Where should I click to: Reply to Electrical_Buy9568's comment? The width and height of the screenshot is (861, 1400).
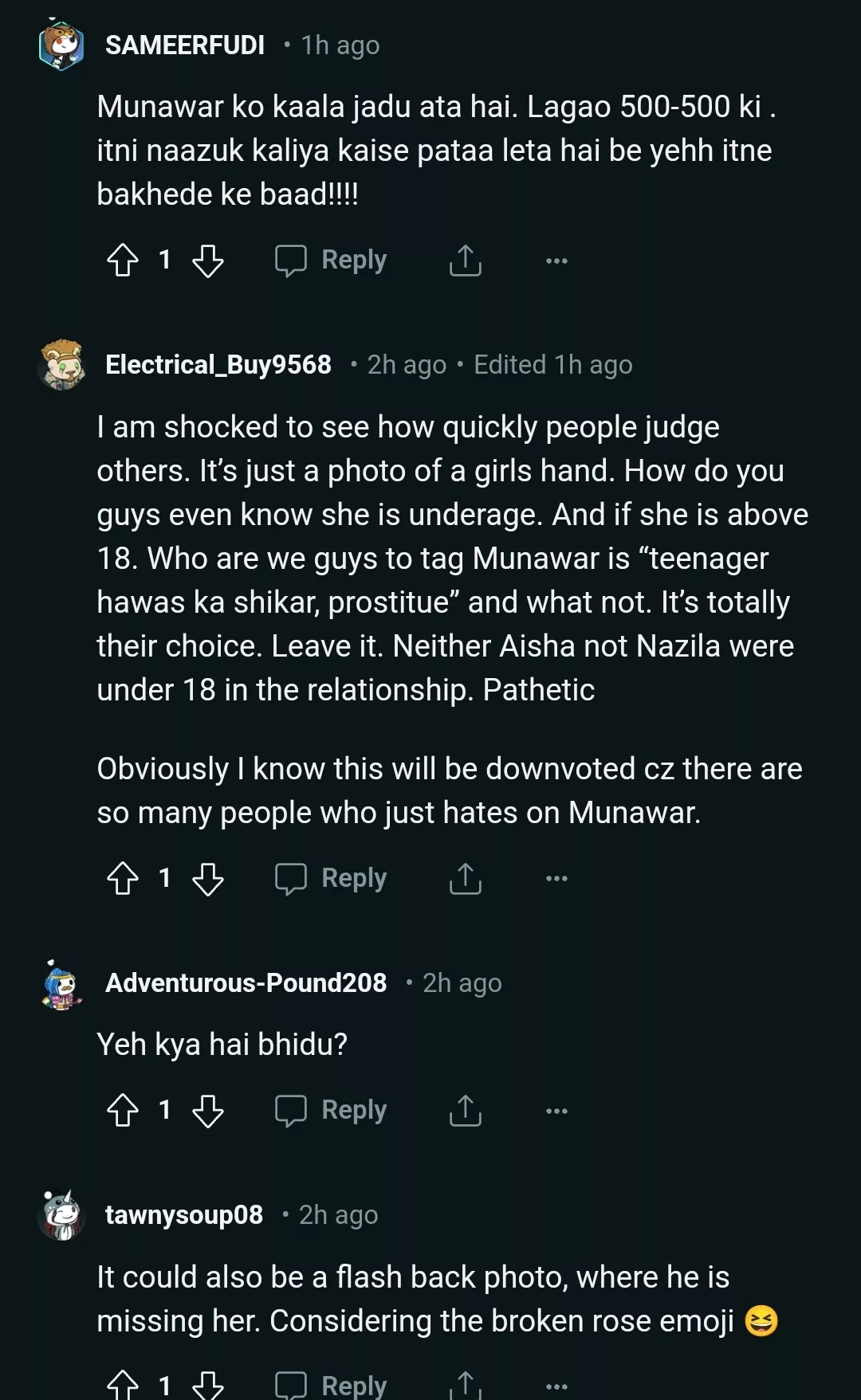pyautogui.click(x=332, y=878)
